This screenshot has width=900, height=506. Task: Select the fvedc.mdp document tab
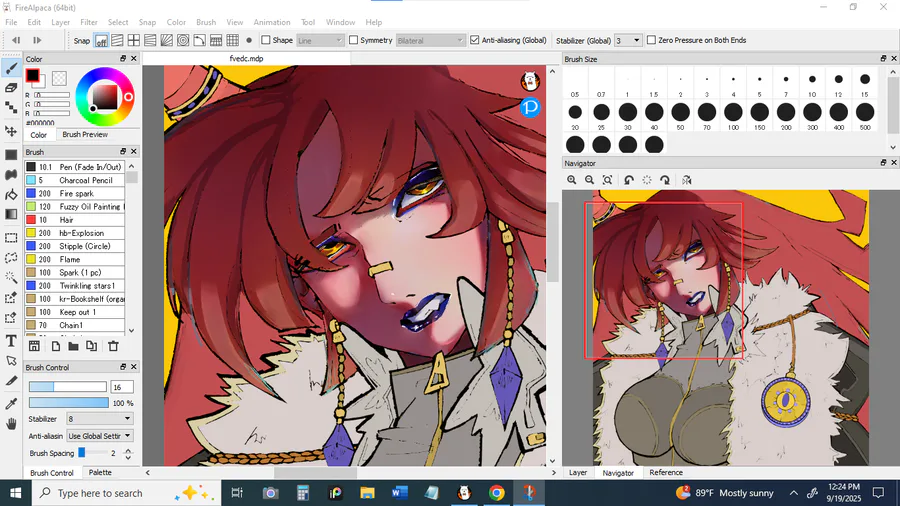pyautogui.click(x=246, y=59)
